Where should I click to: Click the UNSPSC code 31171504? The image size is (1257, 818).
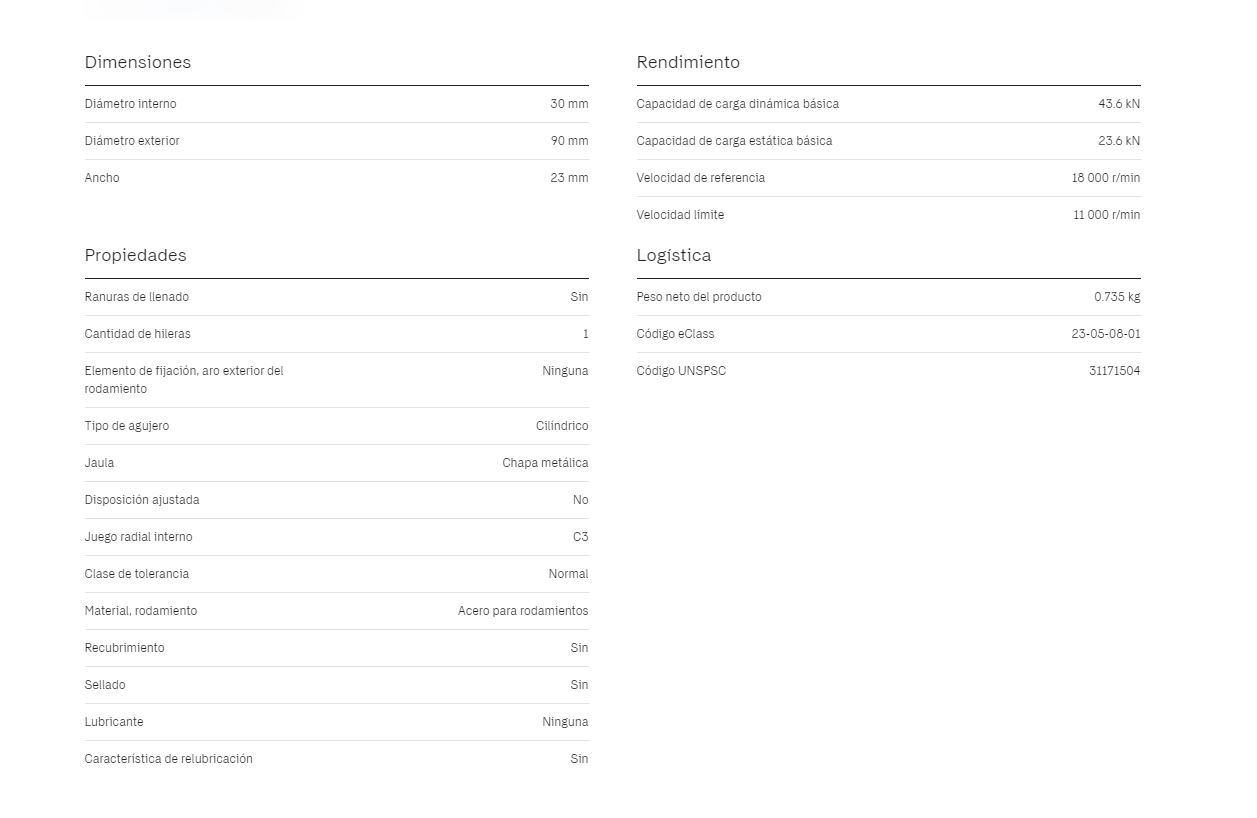[x=1115, y=371]
